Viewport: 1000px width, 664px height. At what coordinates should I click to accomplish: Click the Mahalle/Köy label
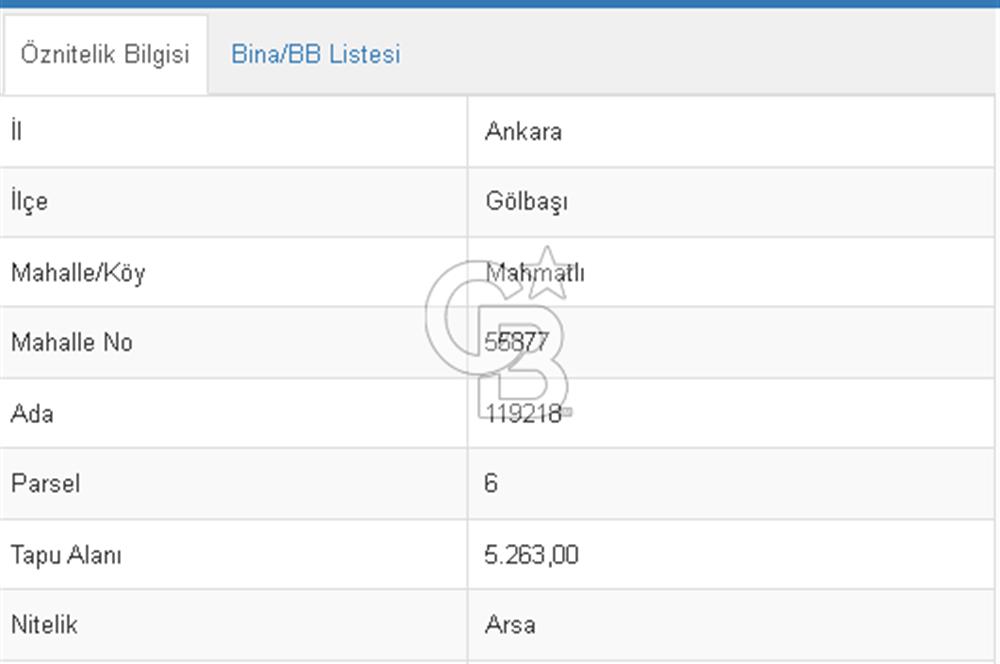pos(77,272)
